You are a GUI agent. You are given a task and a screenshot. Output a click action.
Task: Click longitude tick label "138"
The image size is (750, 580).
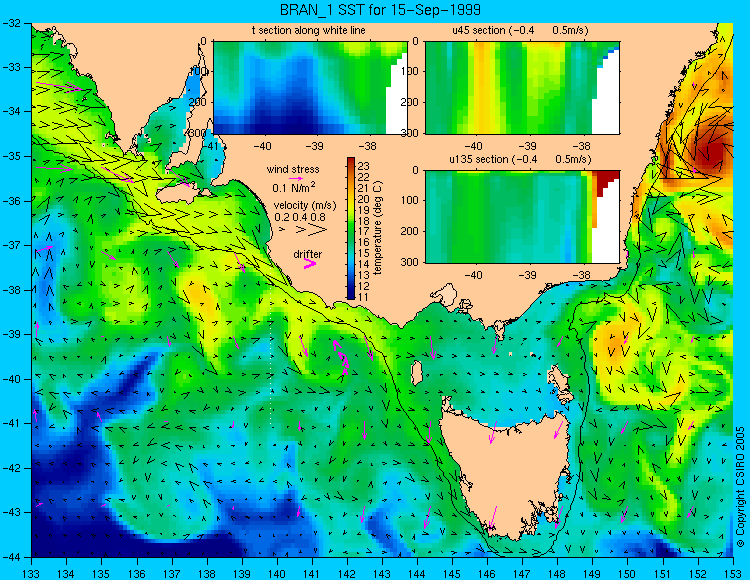coord(207,574)
